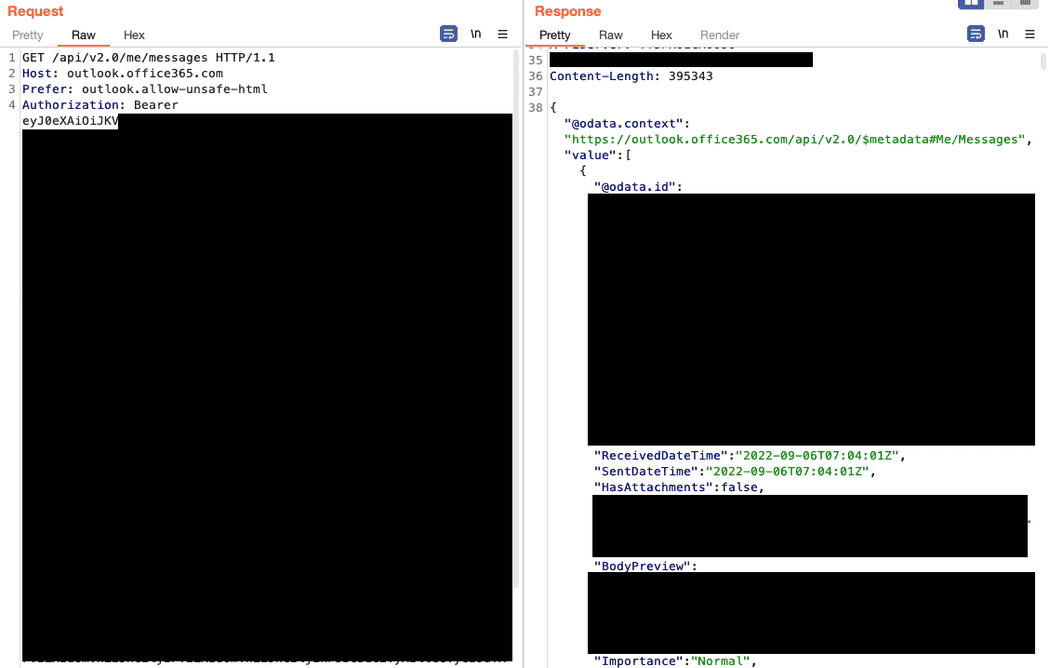Screen dimensions: 1050x668
Task: Click the '@odata.id' JSON key
Action: coord(638,187)
